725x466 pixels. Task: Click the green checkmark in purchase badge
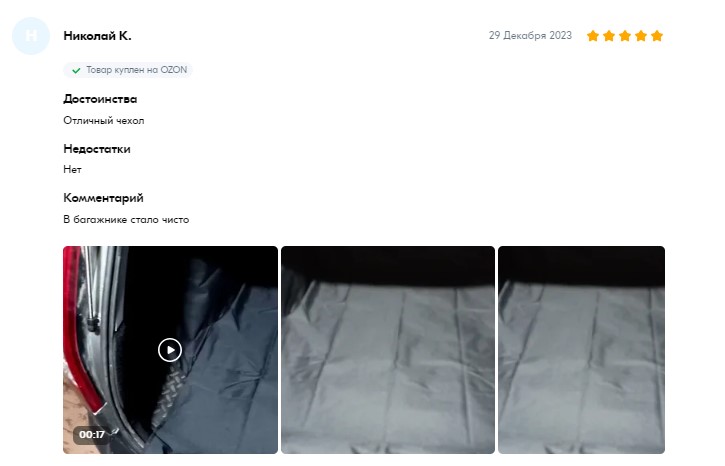[x=76, y=70]
